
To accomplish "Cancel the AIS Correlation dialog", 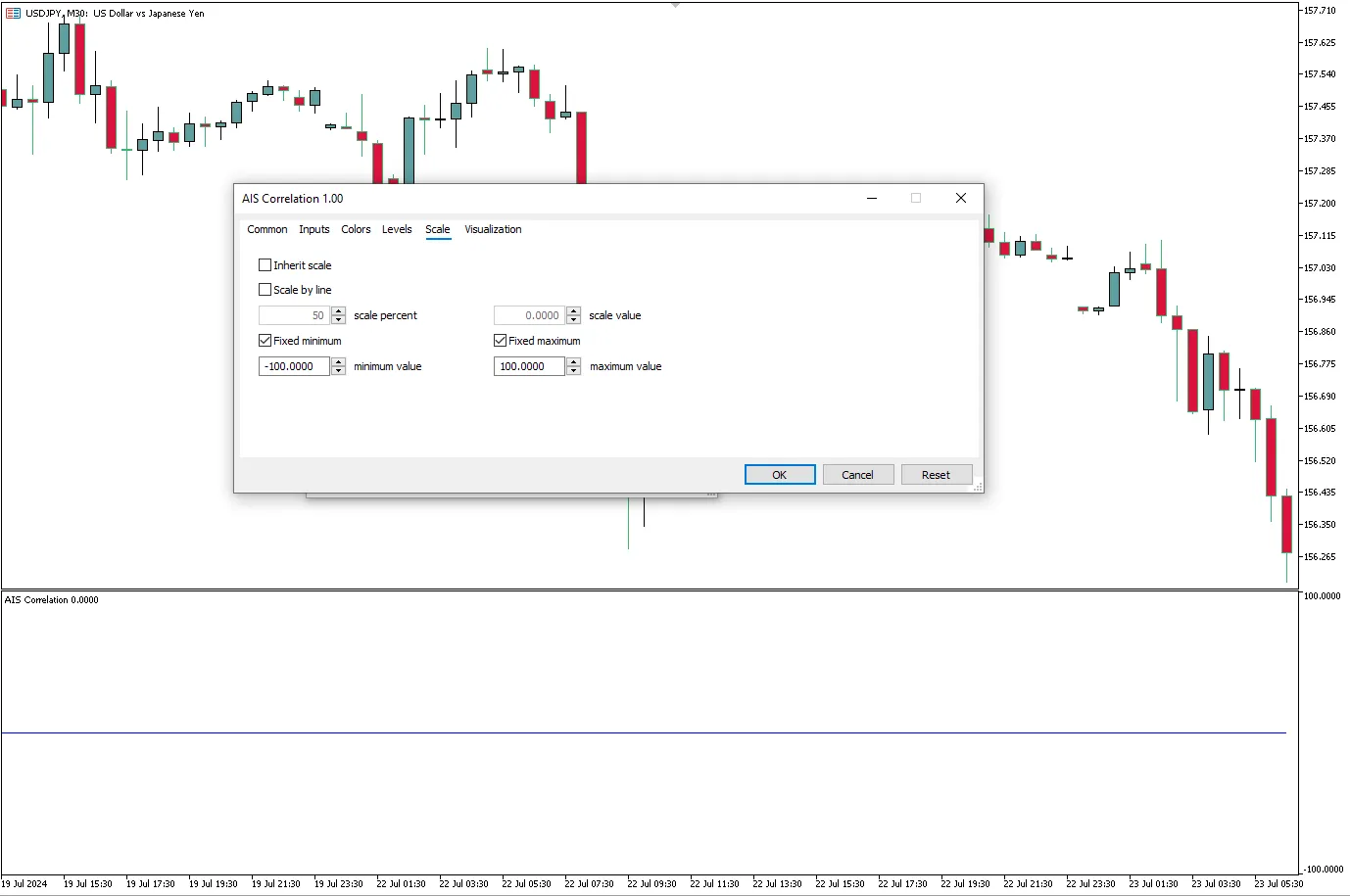I will point(858,475).
